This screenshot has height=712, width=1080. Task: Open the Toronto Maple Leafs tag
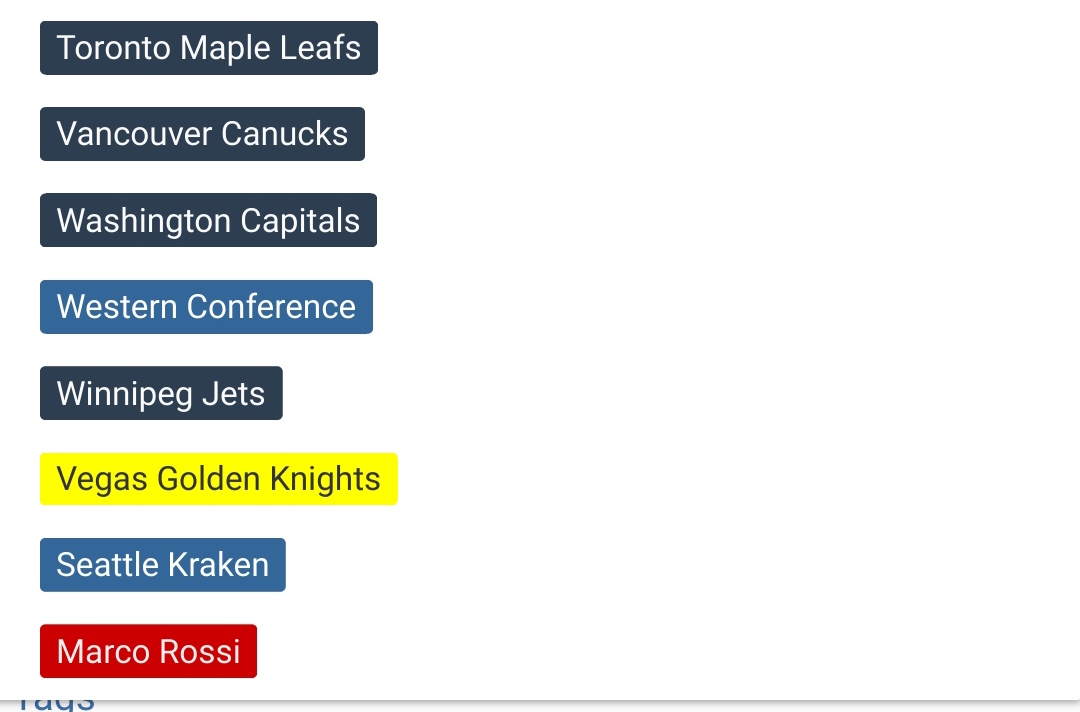pyautogui.click(x=208, y=48)
